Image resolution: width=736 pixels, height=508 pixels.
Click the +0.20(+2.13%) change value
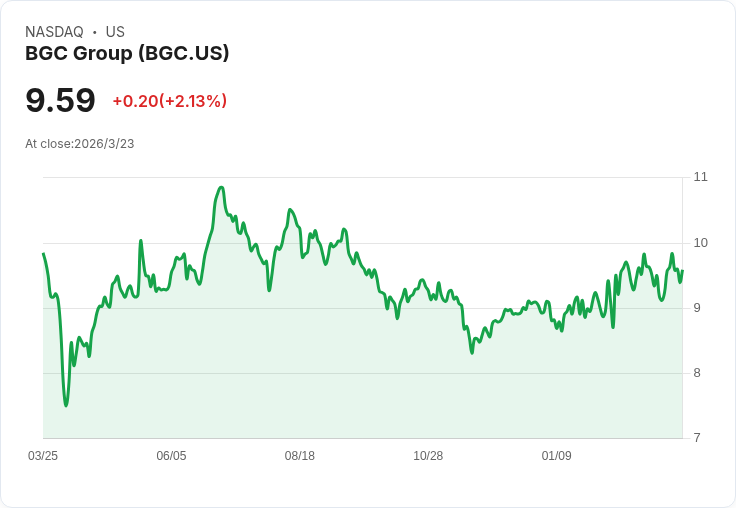(x=169, y=101)
